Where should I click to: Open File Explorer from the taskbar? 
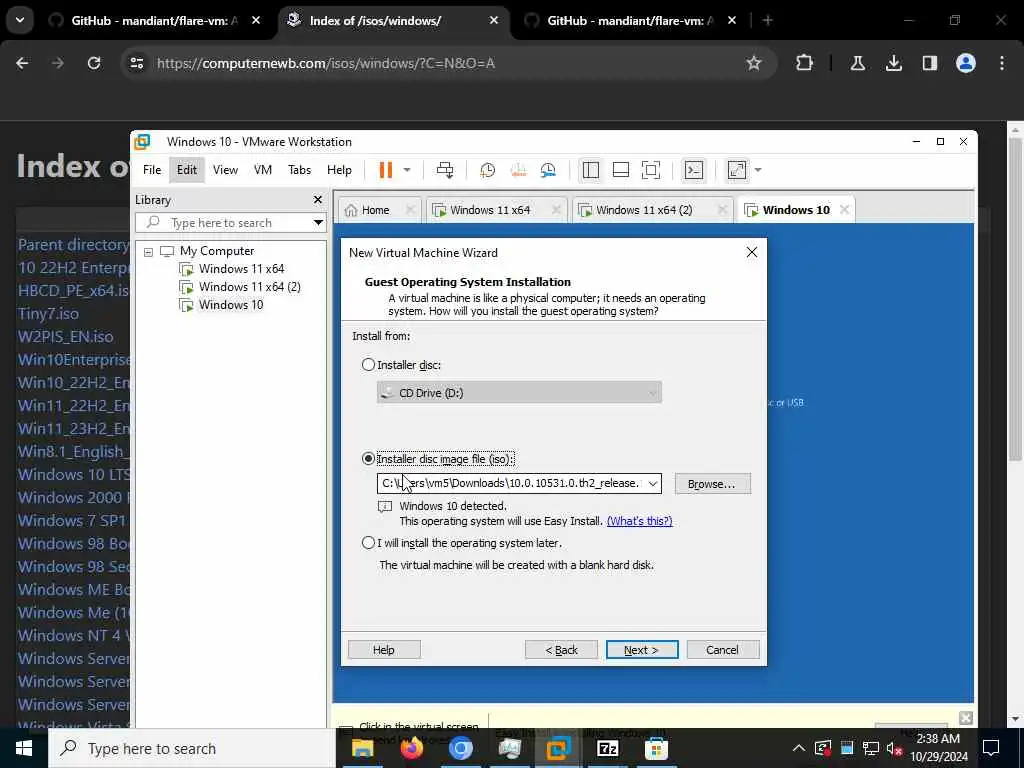click(362, 748)
